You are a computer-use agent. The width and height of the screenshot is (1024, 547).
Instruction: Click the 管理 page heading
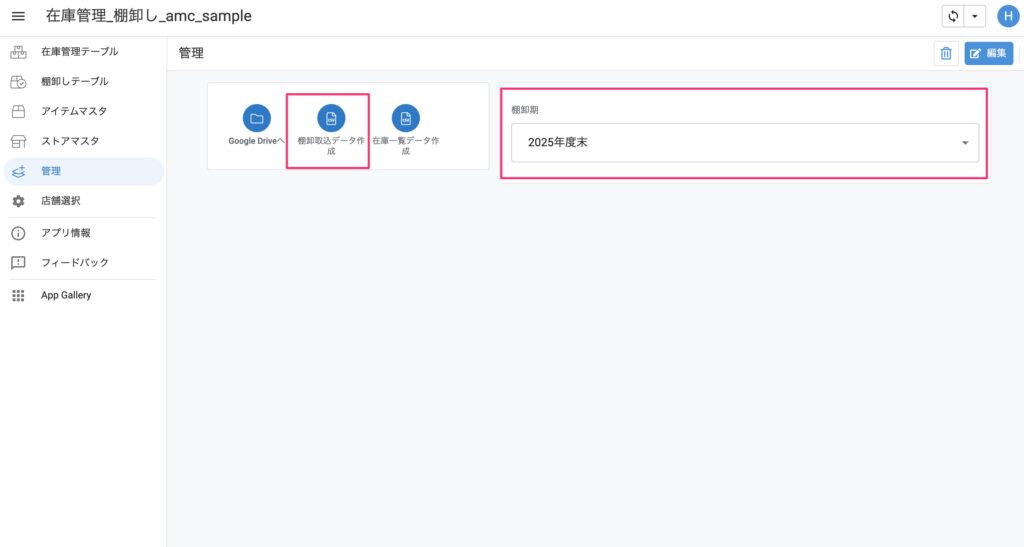click(191, 54)
